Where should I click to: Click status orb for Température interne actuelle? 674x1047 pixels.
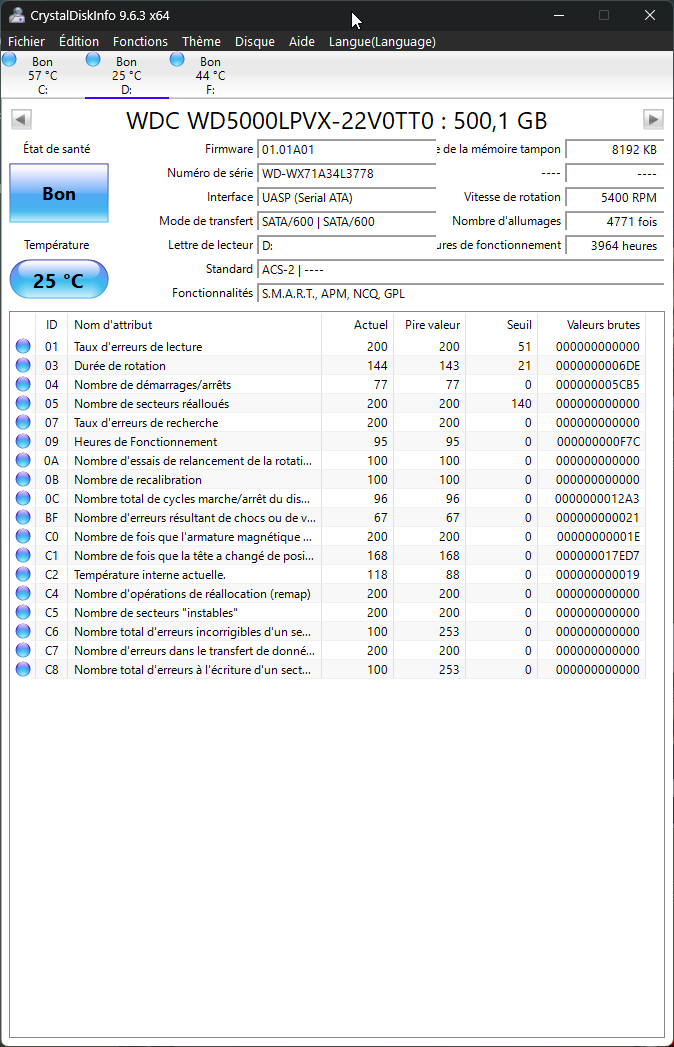pyautogui.click(x=23, y=575)
